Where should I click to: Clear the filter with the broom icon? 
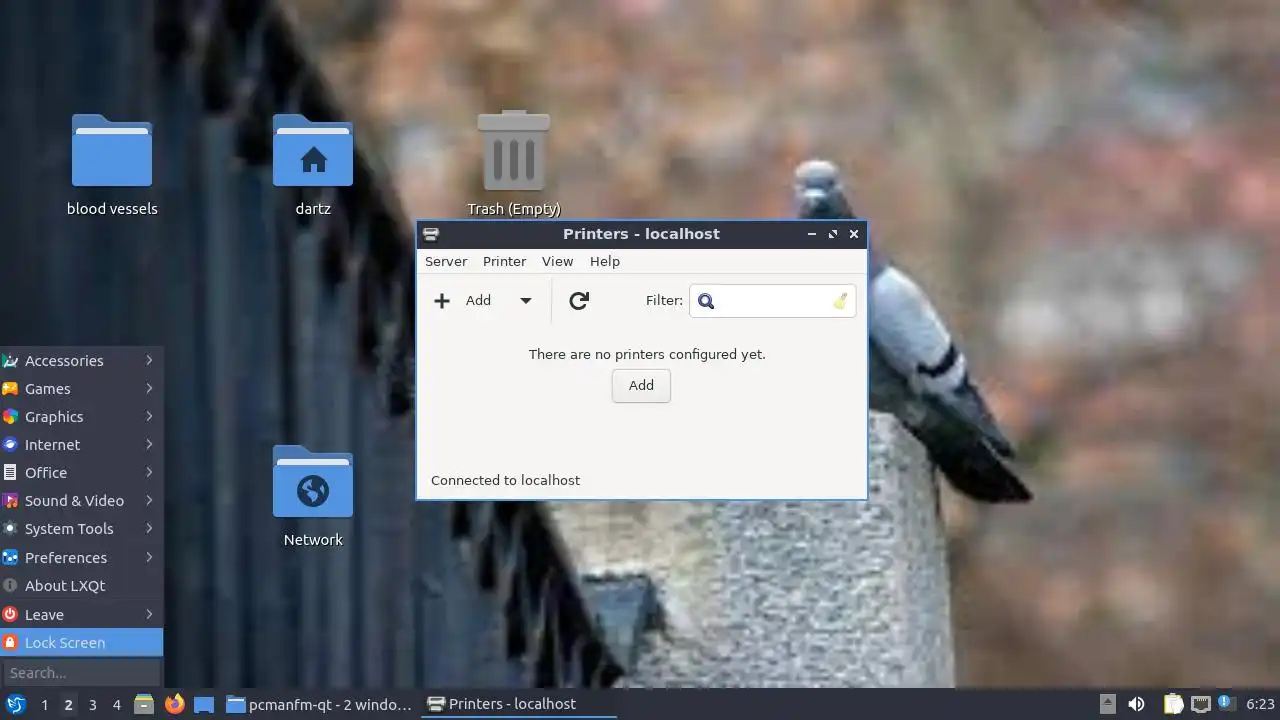840,300
